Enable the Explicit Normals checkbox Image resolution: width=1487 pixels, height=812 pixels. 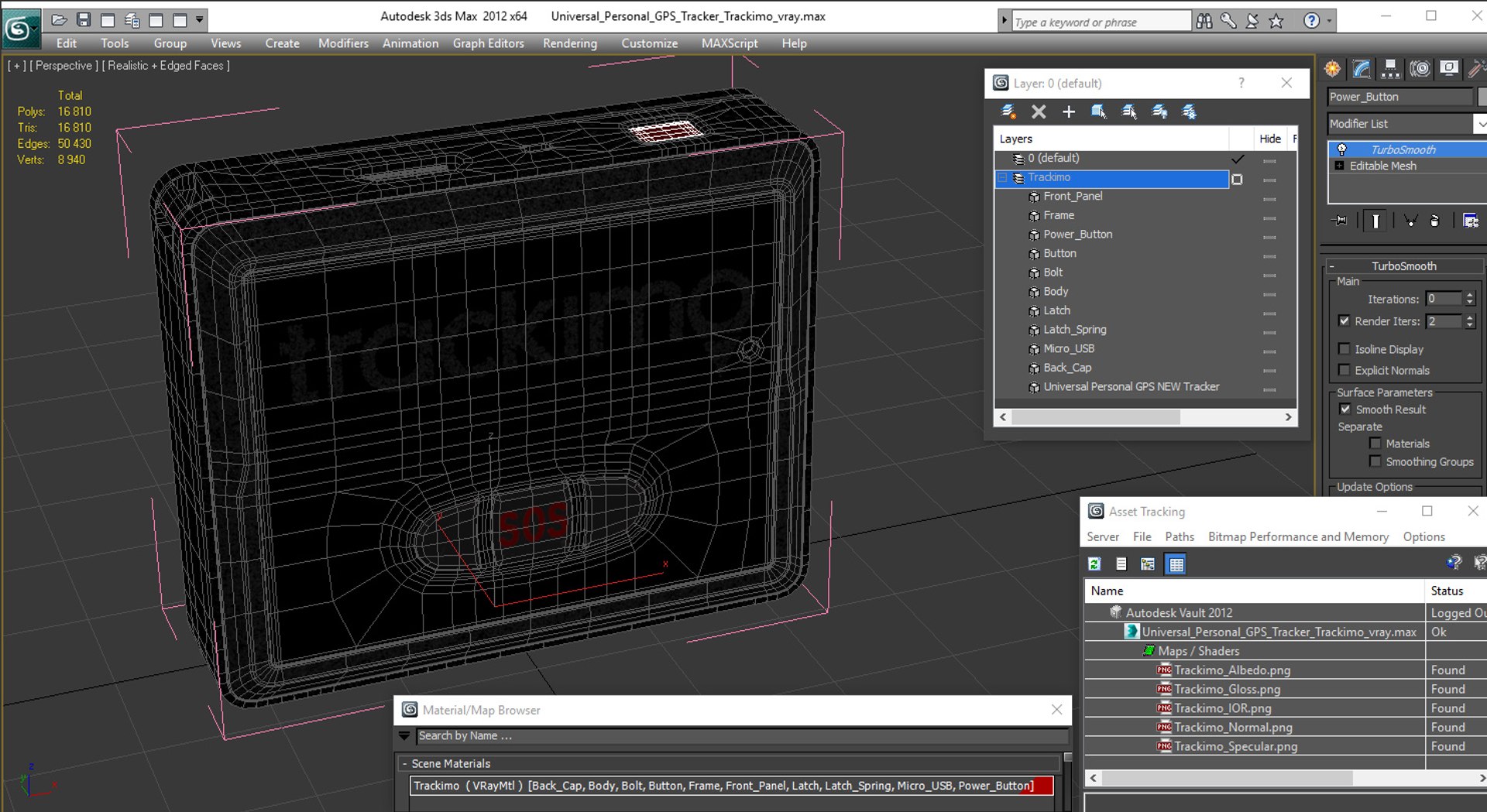1344,370
